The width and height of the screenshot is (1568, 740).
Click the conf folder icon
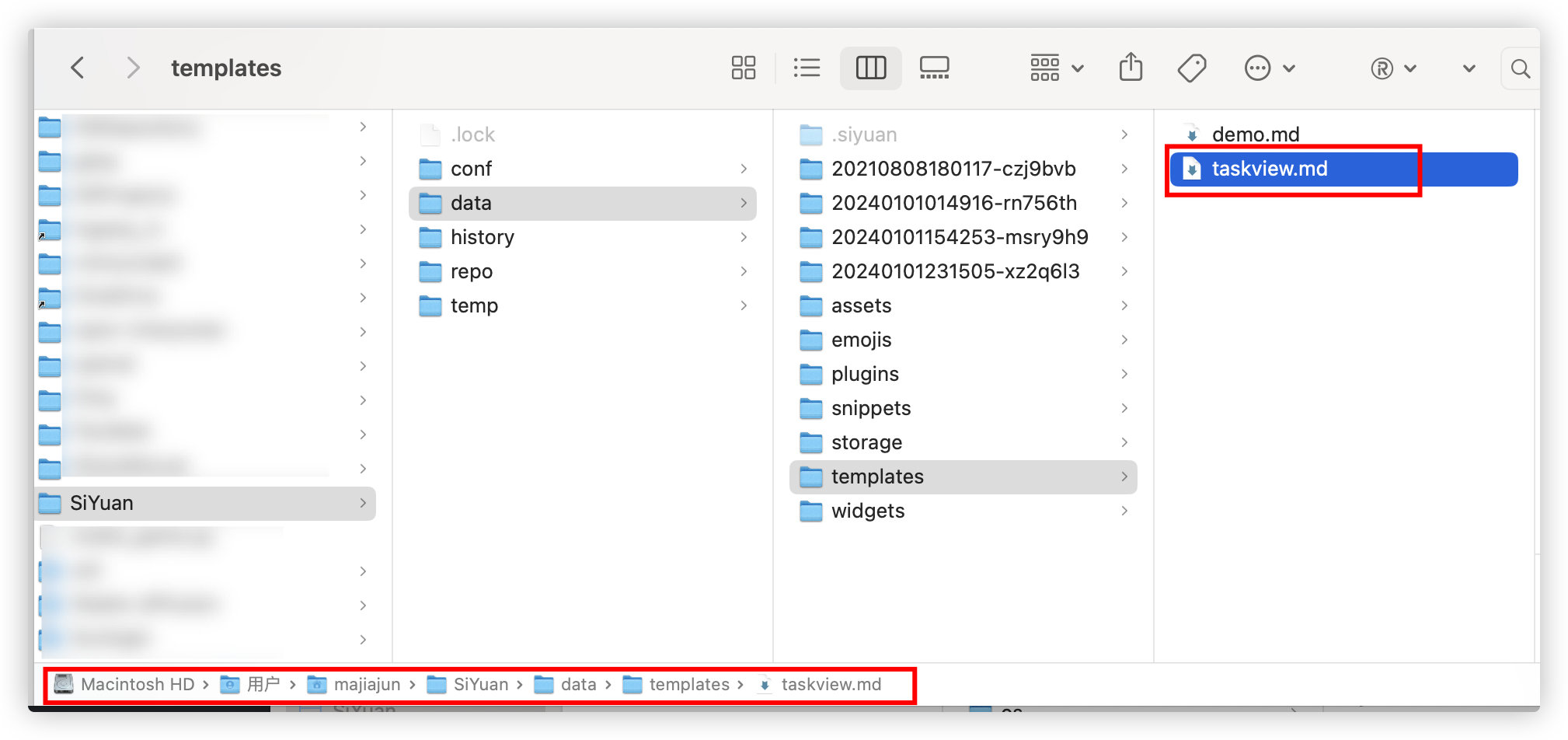point(430,169)
